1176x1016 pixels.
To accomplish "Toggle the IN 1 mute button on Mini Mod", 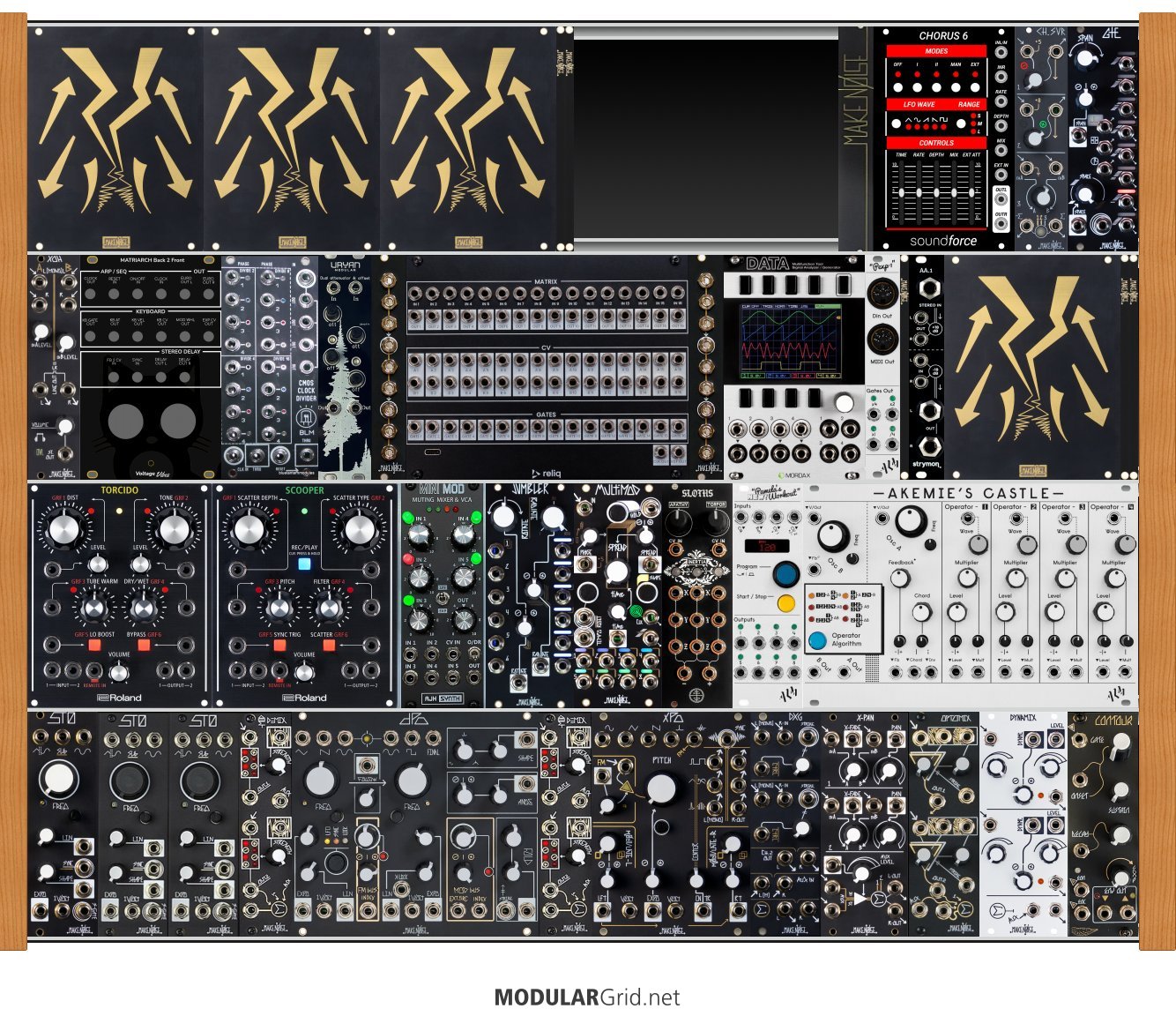I will 409,519.
